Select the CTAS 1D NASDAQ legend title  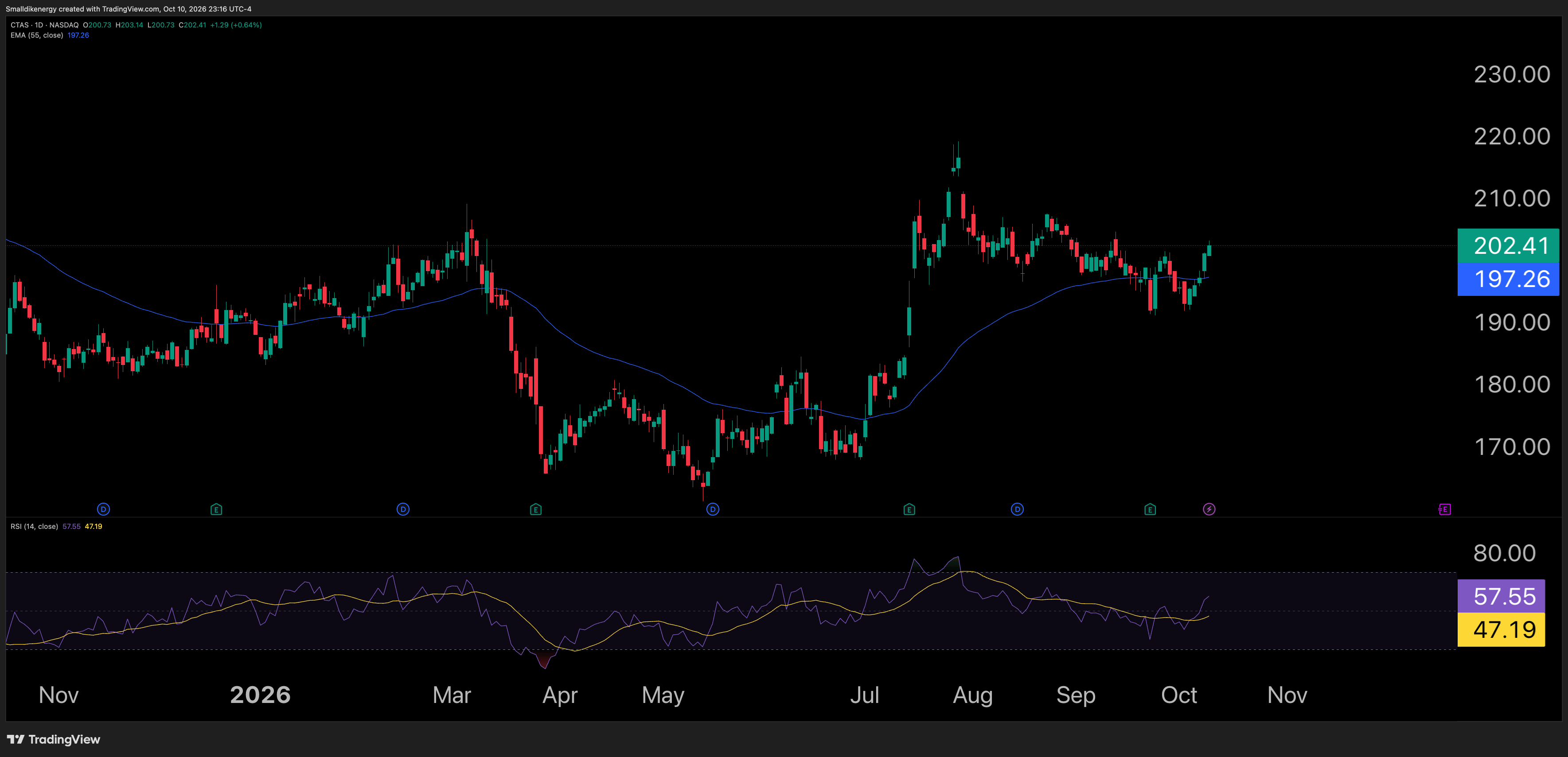point(44,25)
